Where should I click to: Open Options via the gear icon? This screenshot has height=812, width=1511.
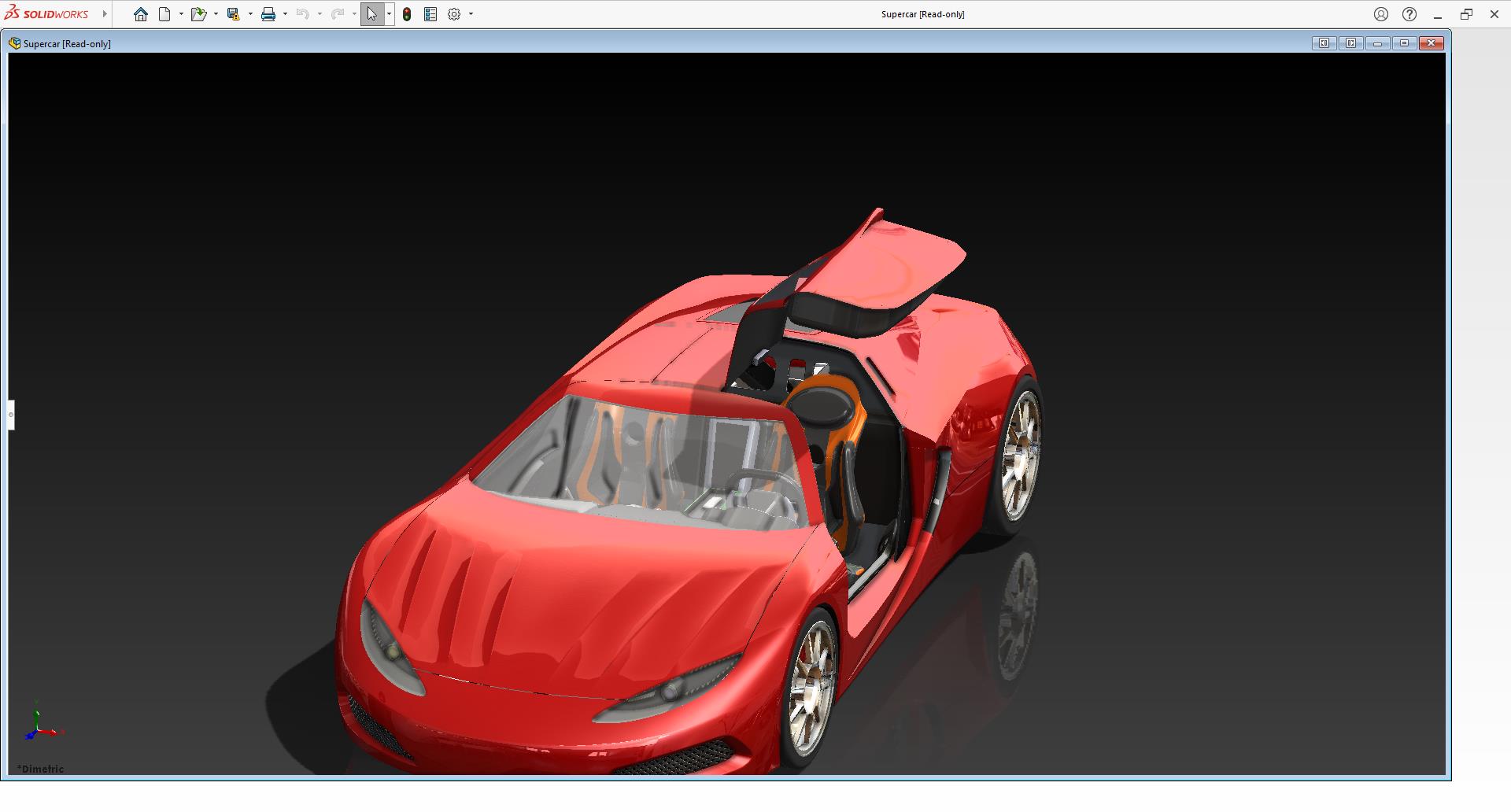point(454,14)
